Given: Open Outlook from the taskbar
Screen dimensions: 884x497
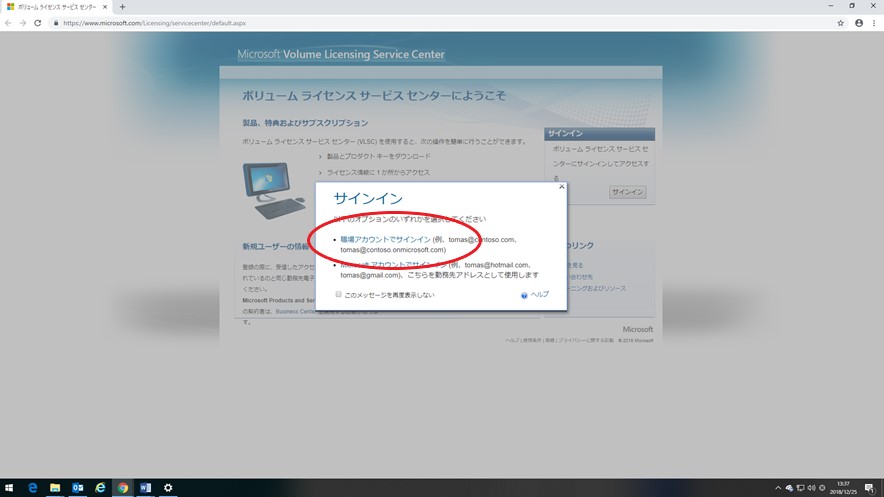Looking at the screenshot, I should click(77, 487).
